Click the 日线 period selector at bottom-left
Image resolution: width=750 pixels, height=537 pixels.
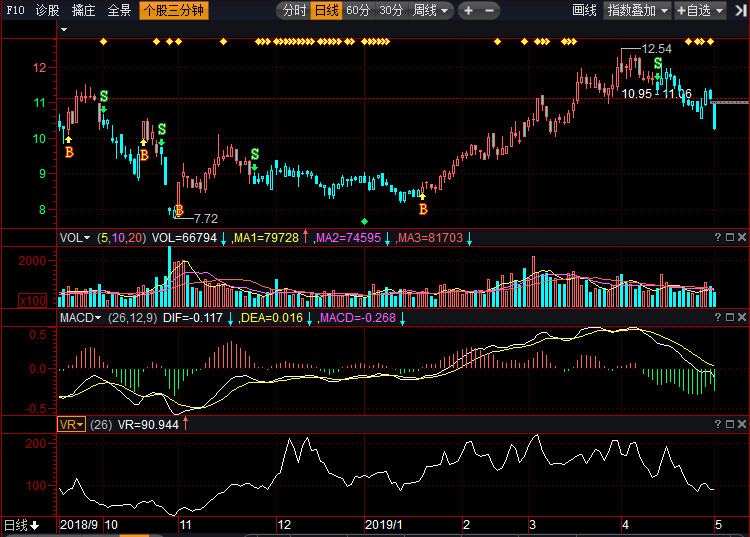[20, 525]
